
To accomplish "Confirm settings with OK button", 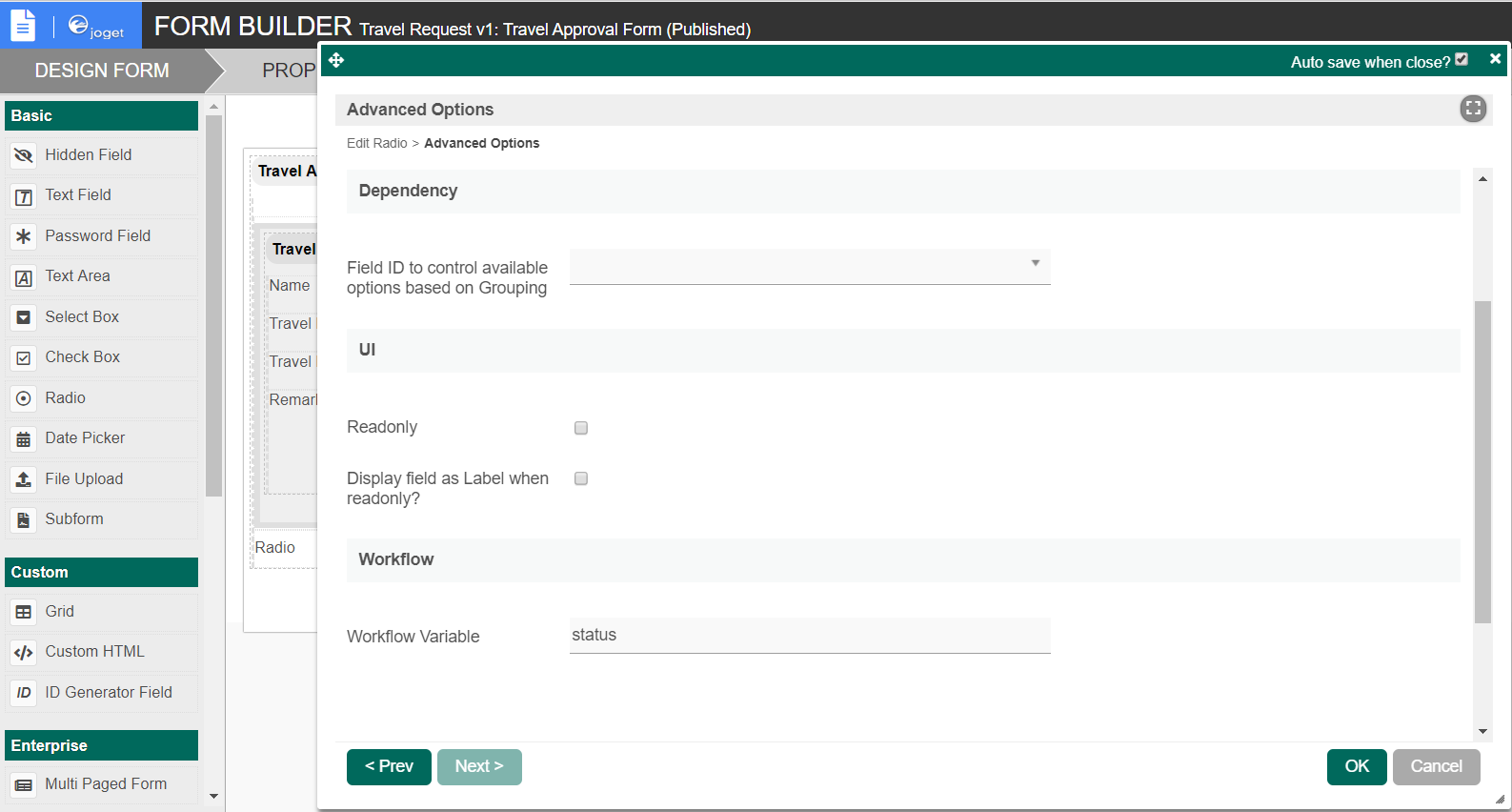I will 1357,767.
